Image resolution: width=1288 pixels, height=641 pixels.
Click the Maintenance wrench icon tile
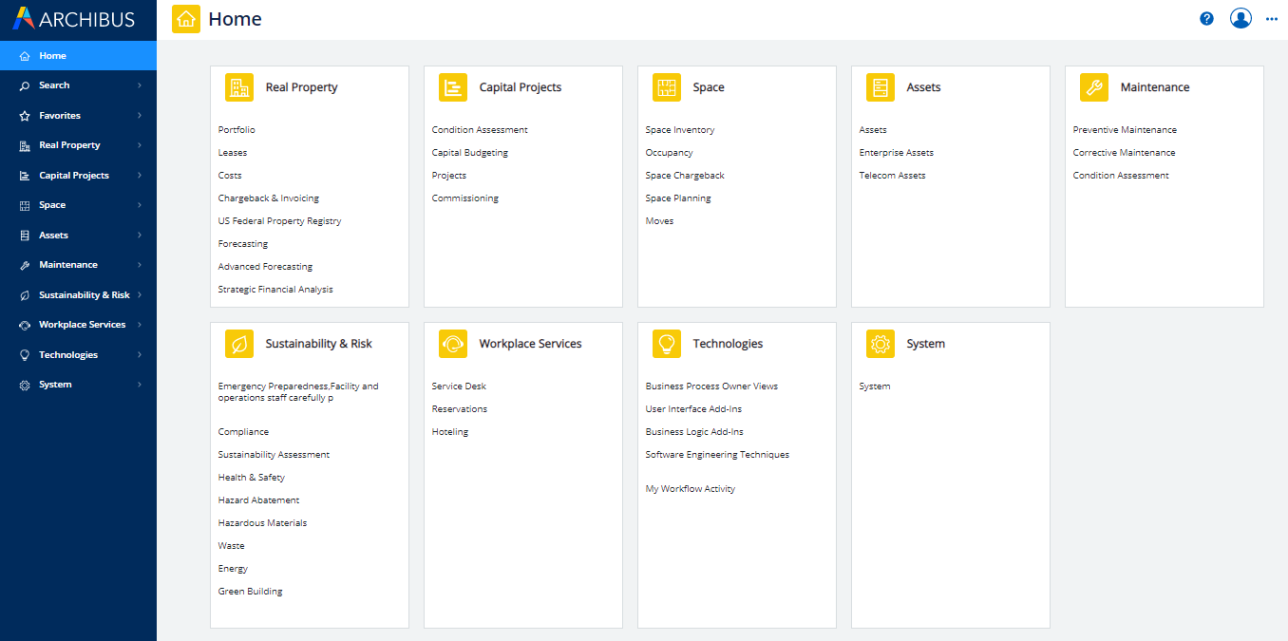pos(1094,88)
